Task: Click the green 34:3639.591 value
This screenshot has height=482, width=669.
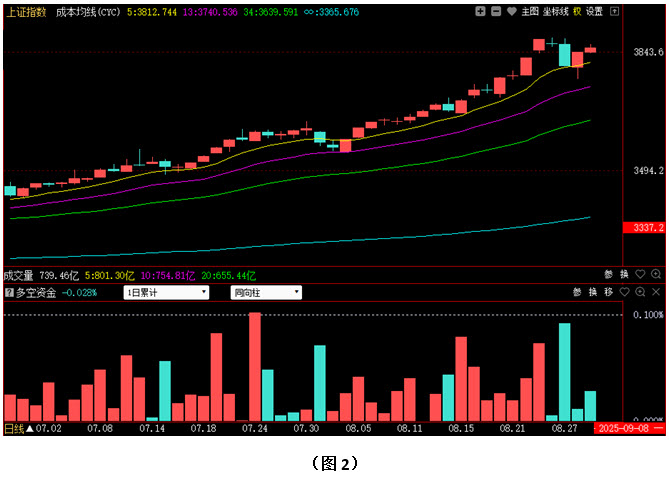Action: (271, 12)
